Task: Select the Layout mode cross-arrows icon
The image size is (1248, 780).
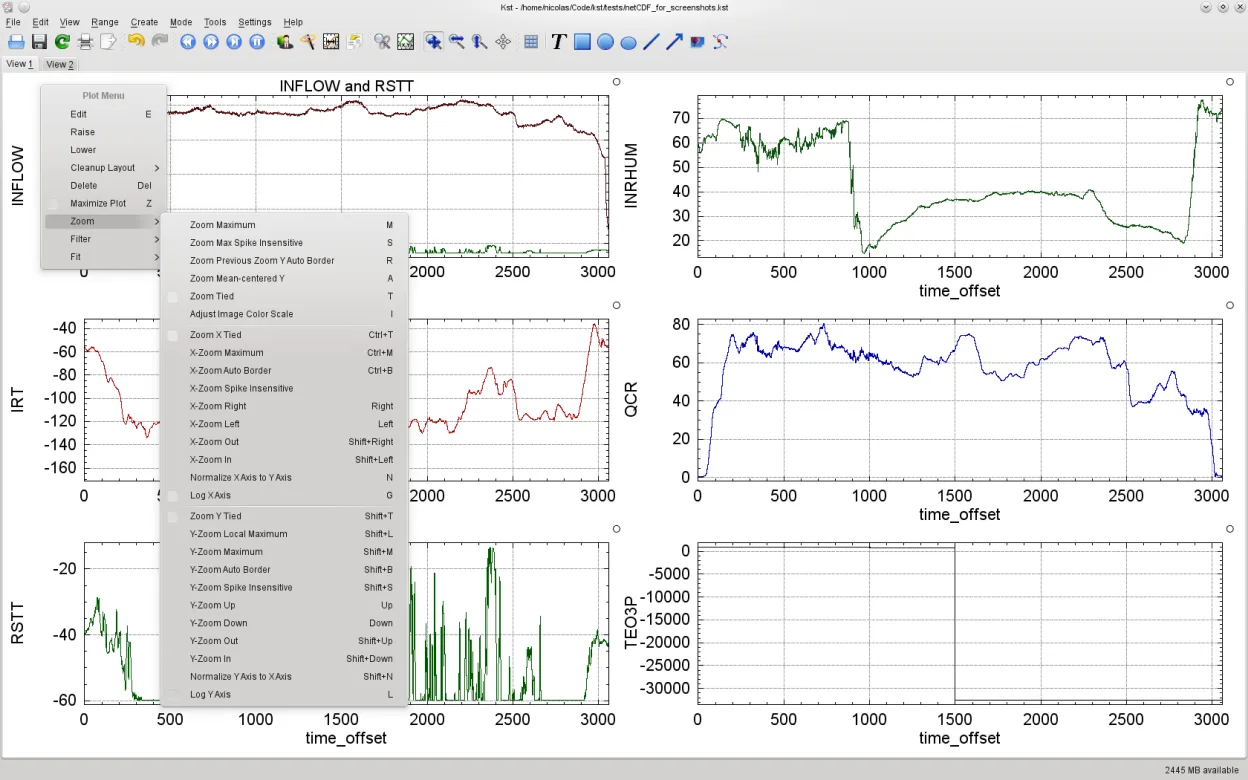Action: [503, 42]
